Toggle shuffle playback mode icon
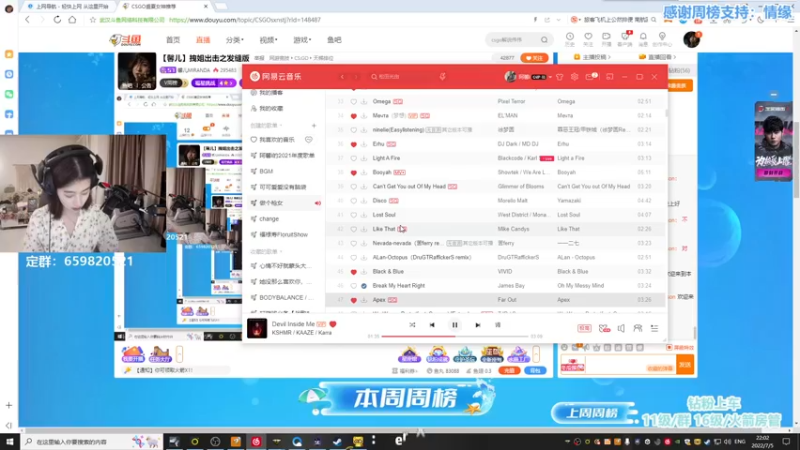 (x=412, y=325)
